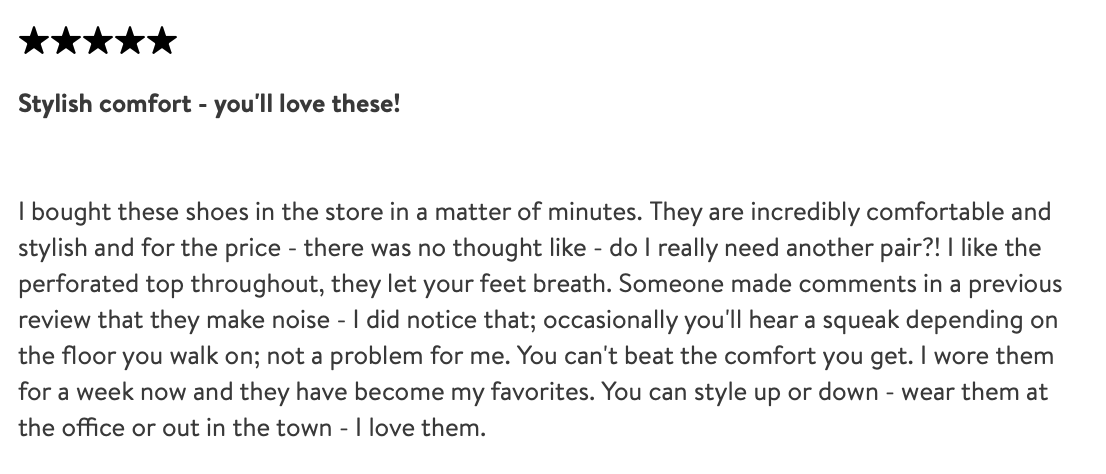The height and width of the screenshot is (474, 1106).
Task: Click the first star in the rating
Action: 33,41
